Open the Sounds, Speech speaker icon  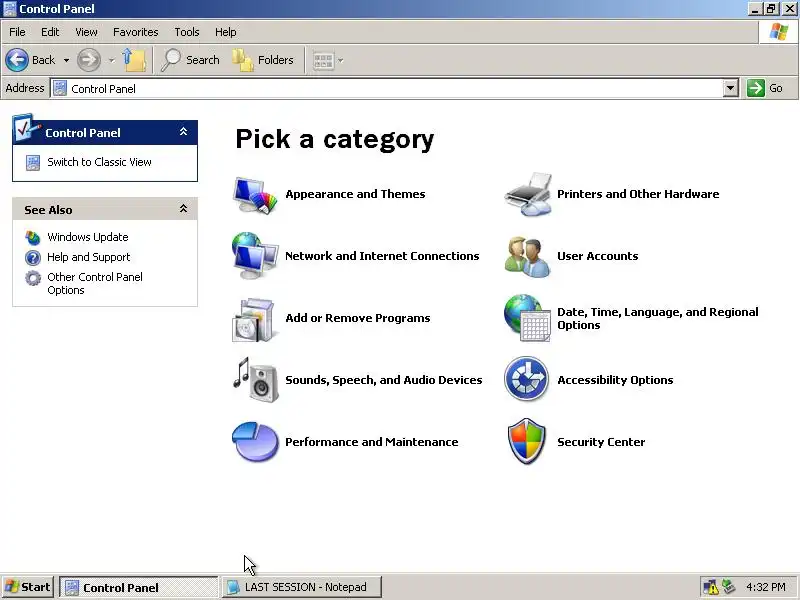256,380
